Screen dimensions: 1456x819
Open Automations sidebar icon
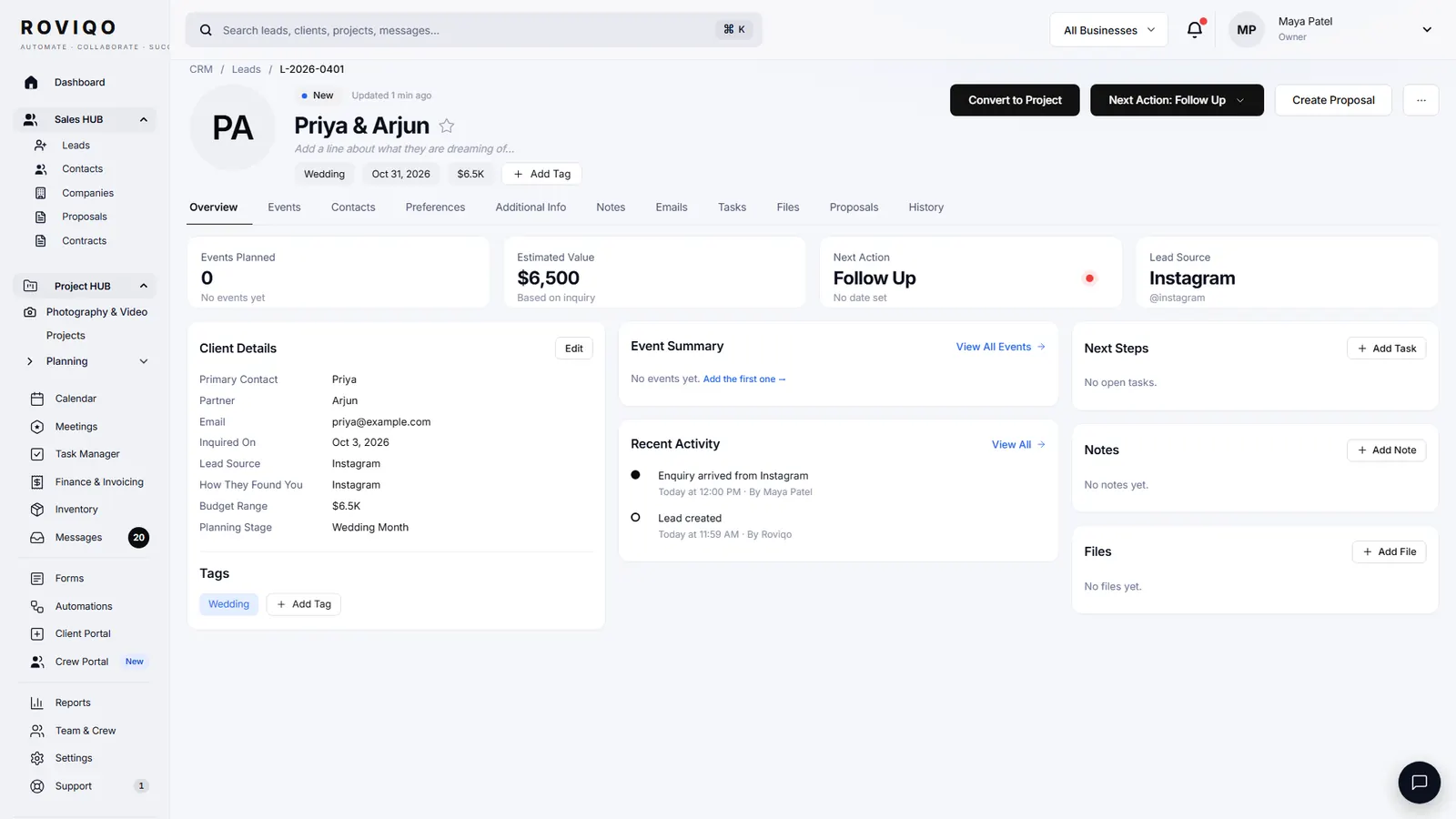coord(37,606)
